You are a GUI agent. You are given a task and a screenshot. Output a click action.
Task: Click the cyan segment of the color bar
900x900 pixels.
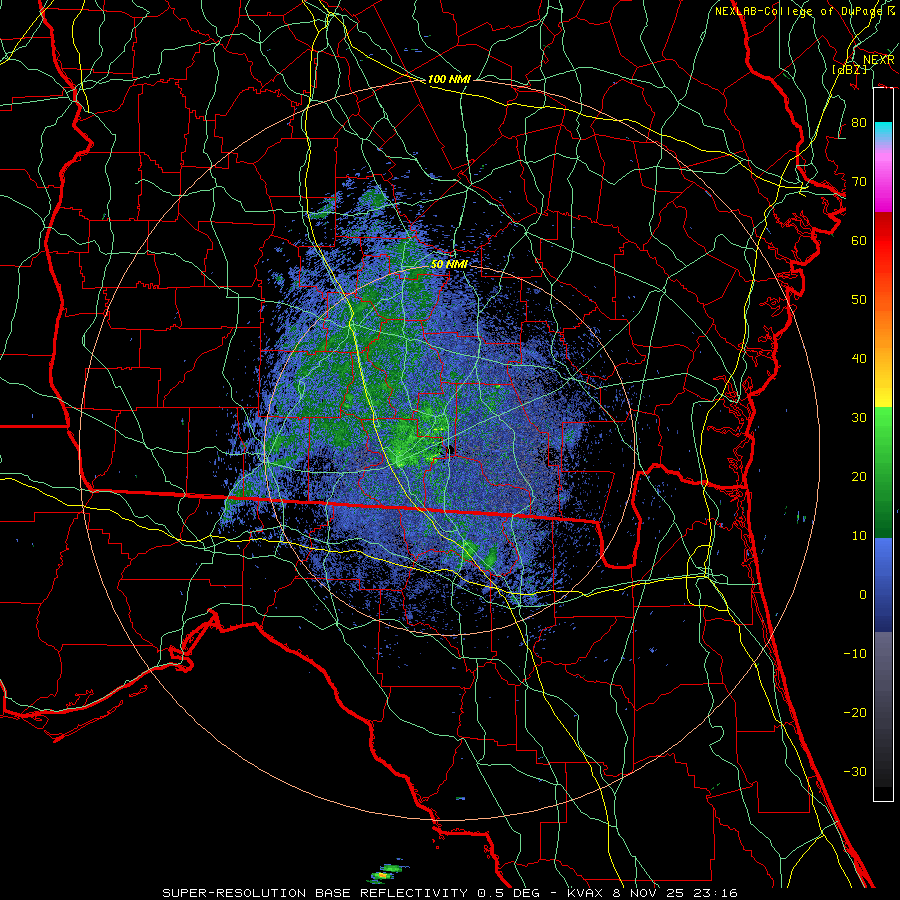pyautogui.click(x=883, y=133)
